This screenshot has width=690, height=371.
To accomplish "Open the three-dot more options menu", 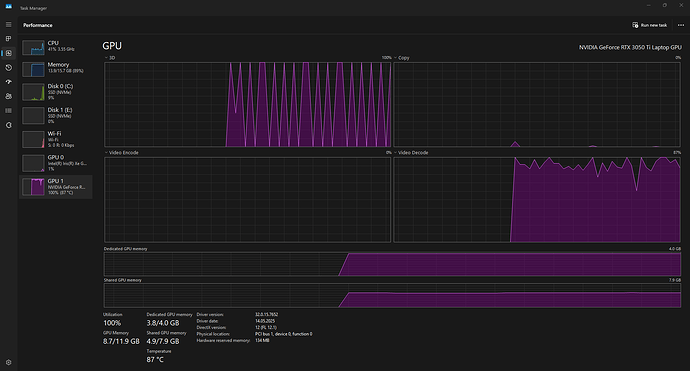I will coord(681,25).
